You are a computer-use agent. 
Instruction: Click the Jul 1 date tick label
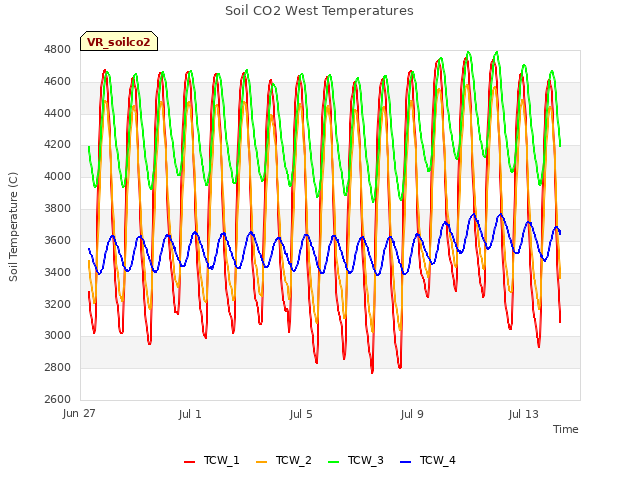(190, 414)
